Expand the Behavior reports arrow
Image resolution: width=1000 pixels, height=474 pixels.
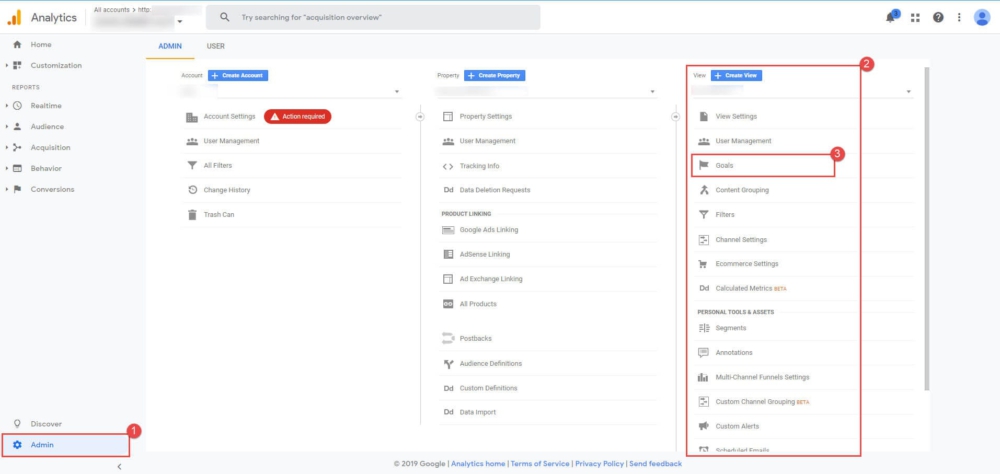click(x=6, y=169)
